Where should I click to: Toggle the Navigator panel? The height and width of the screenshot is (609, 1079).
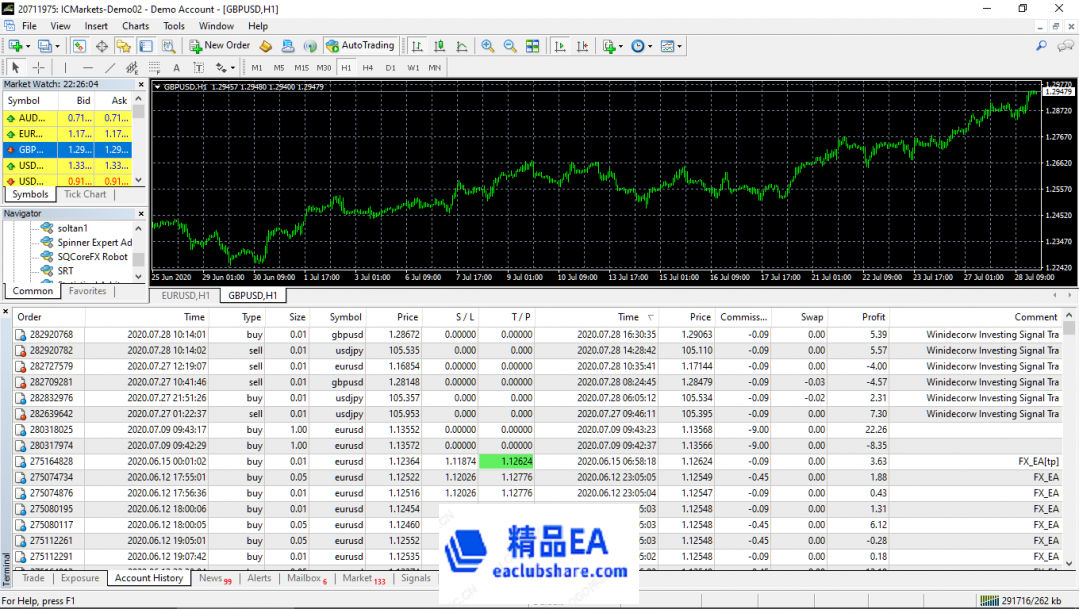[124, 46]
